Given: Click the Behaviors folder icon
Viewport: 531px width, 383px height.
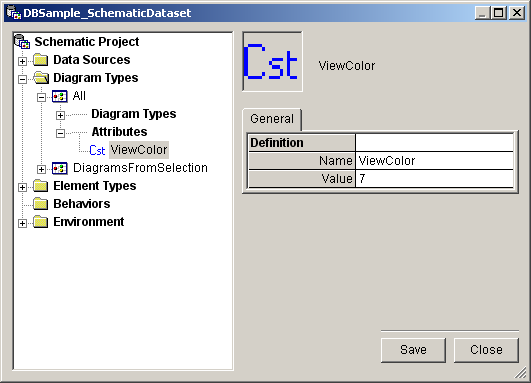Looking at the screenshot, I should click(x=41, y=204).
